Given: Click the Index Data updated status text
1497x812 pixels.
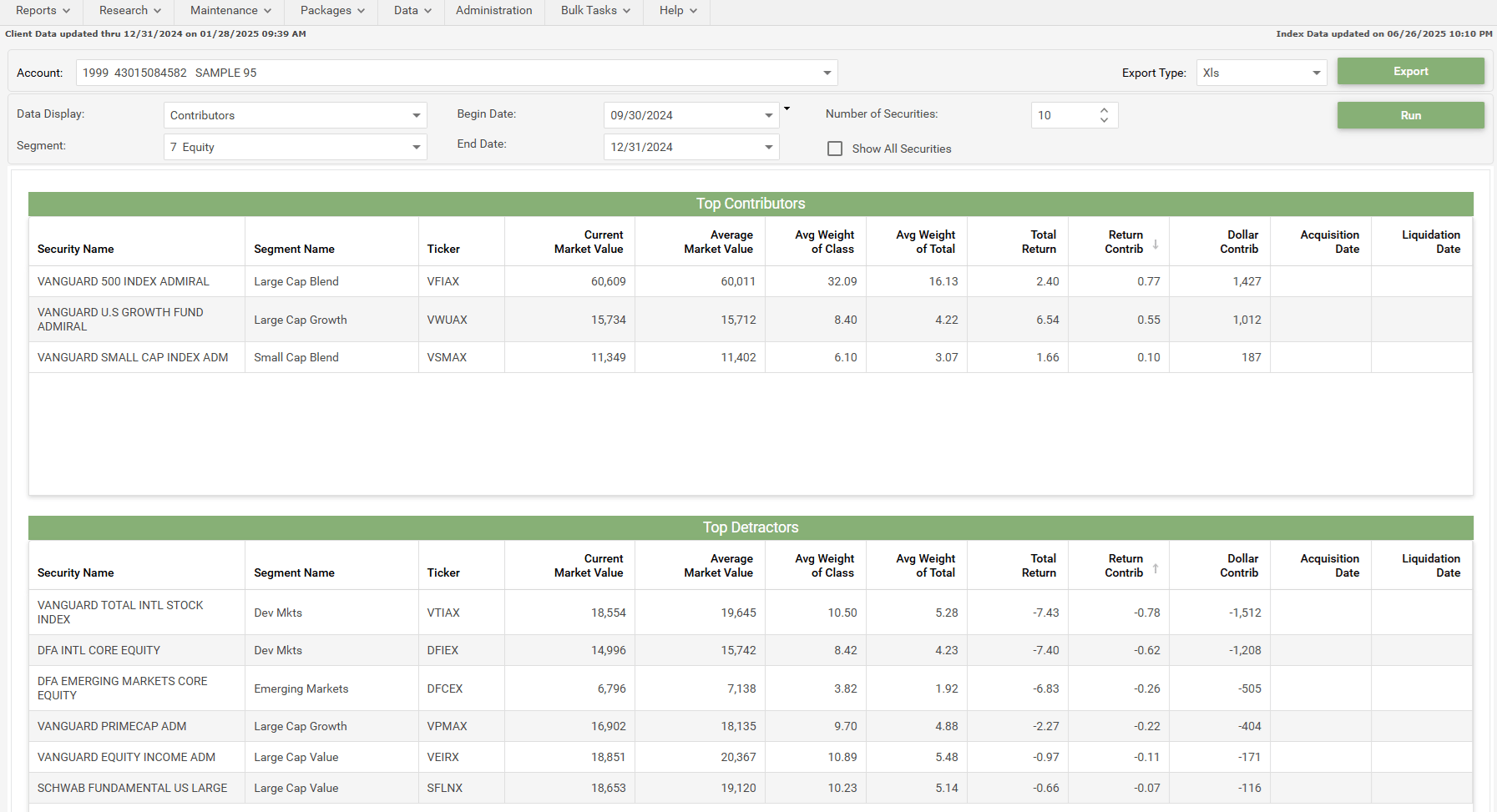Looking at the screenshot, I should click(1383, 34).
